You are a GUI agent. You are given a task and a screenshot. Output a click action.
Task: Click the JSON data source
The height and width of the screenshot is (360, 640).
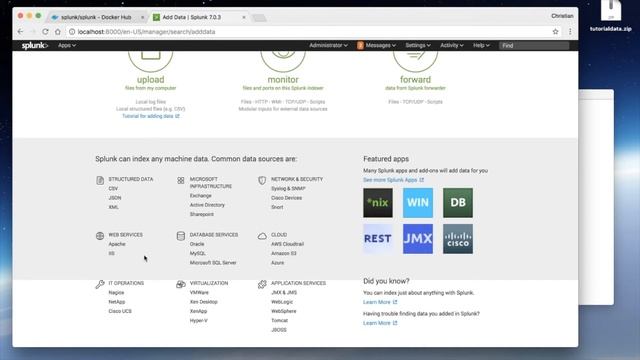[115, 198]
